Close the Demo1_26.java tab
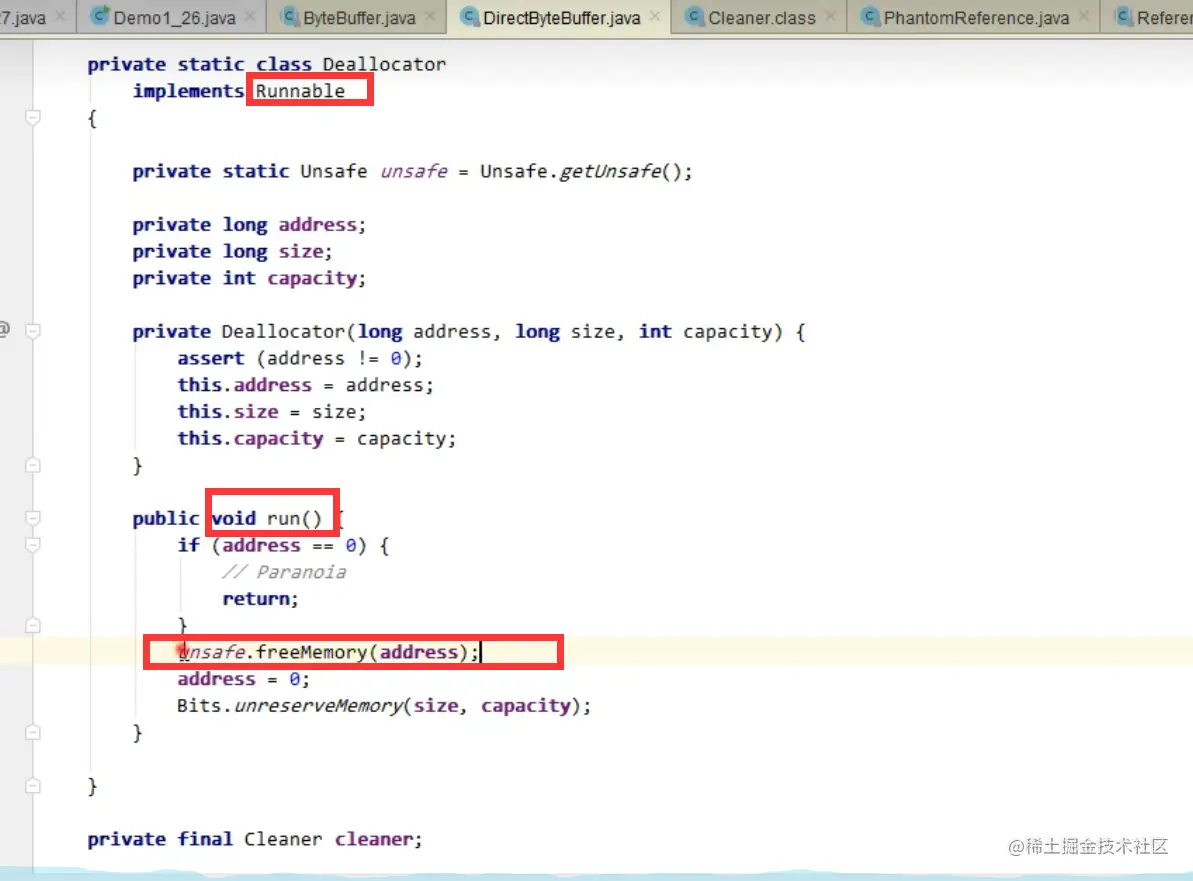This screenshot has width=1193, height=881. pos(250,16)
